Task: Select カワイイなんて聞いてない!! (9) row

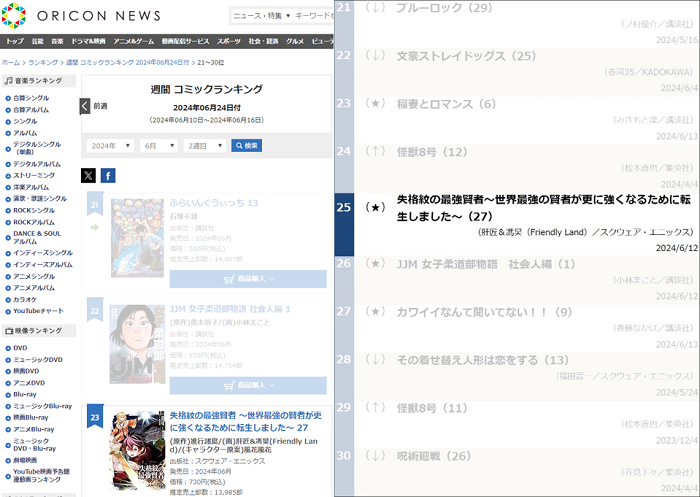Action: [517, 328]
